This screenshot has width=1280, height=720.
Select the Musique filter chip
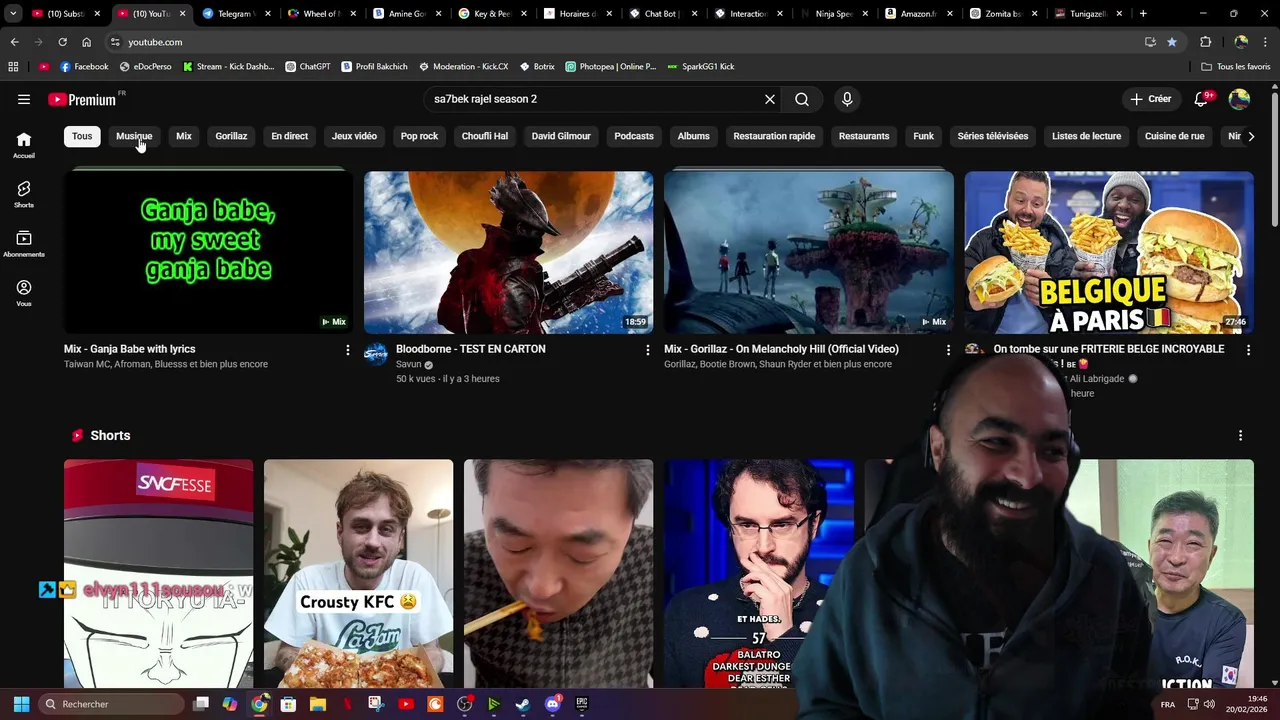(134, 136)
